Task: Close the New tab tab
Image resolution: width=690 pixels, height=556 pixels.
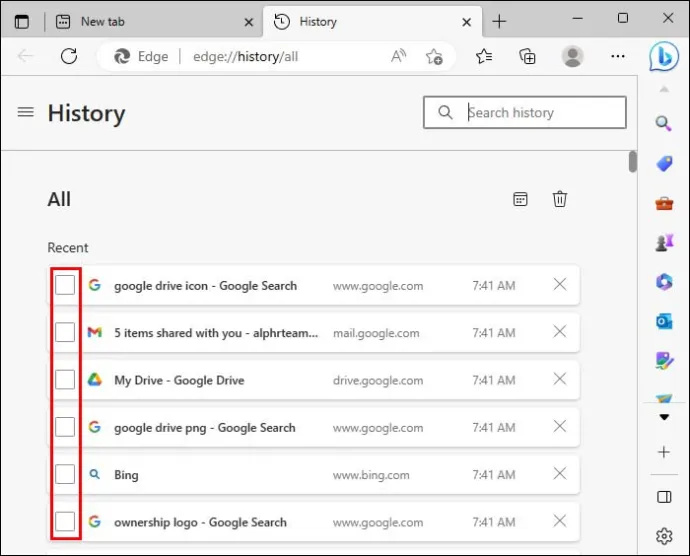Action: (x=249, y=22)
